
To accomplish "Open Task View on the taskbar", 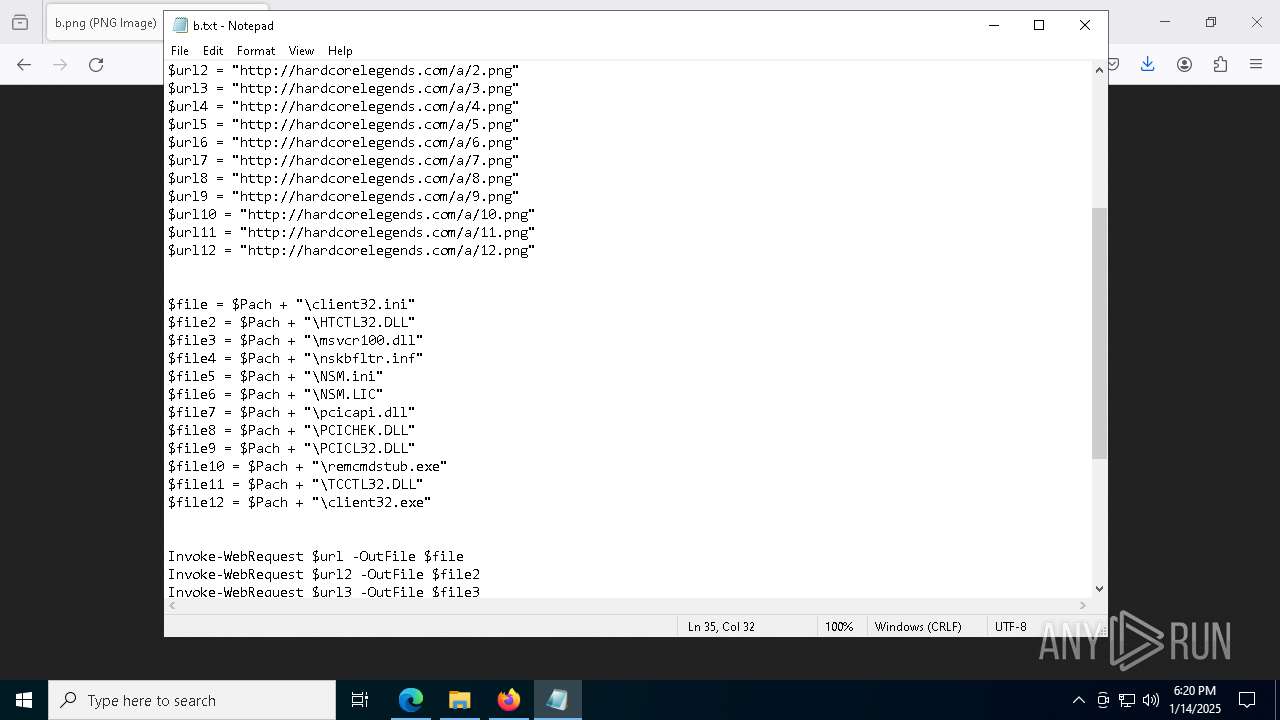I will pos(360,700).
